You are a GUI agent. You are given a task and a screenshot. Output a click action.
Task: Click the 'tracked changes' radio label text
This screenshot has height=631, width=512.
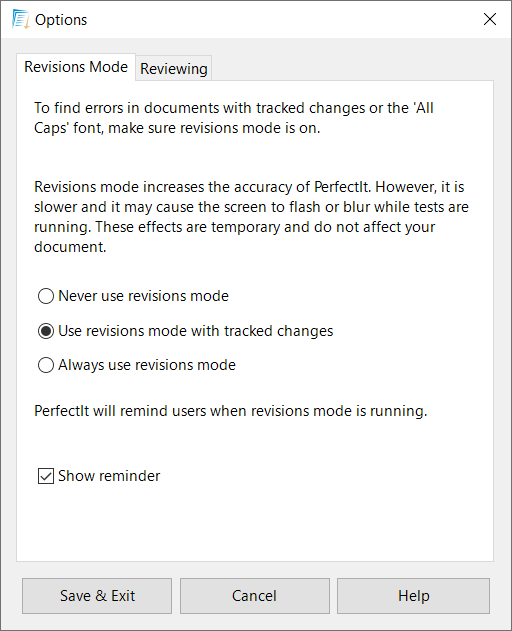point(196,331)
